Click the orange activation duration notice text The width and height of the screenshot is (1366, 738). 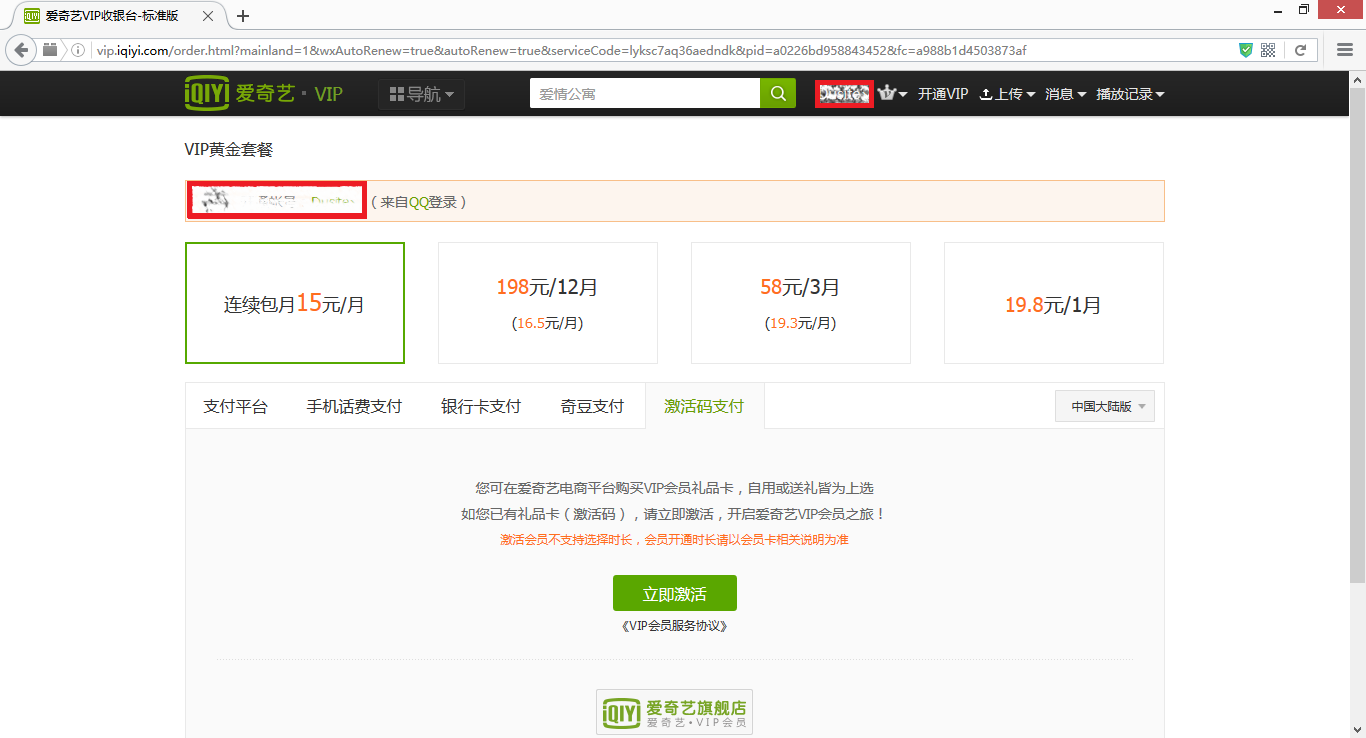coord(675,540)
